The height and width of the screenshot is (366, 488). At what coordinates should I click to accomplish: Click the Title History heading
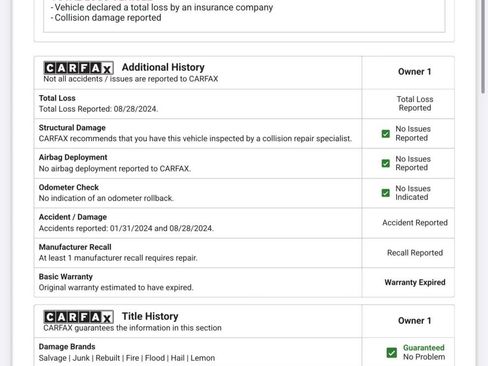[x=150, y=316]
